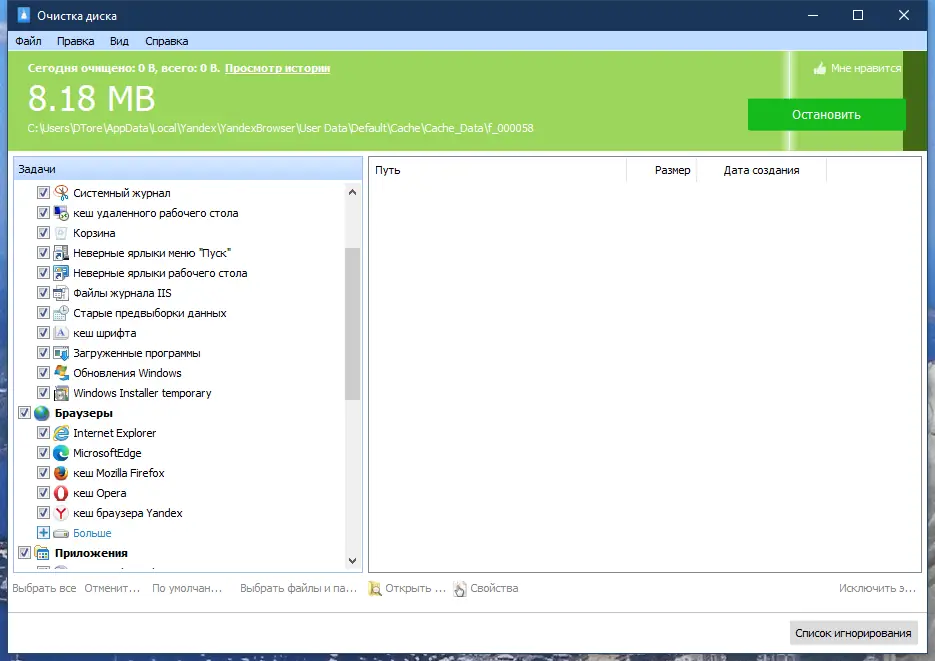Viewport: 935px width, 661px height.
Task: Click the Обновления Windows icon
Action: 61,373
